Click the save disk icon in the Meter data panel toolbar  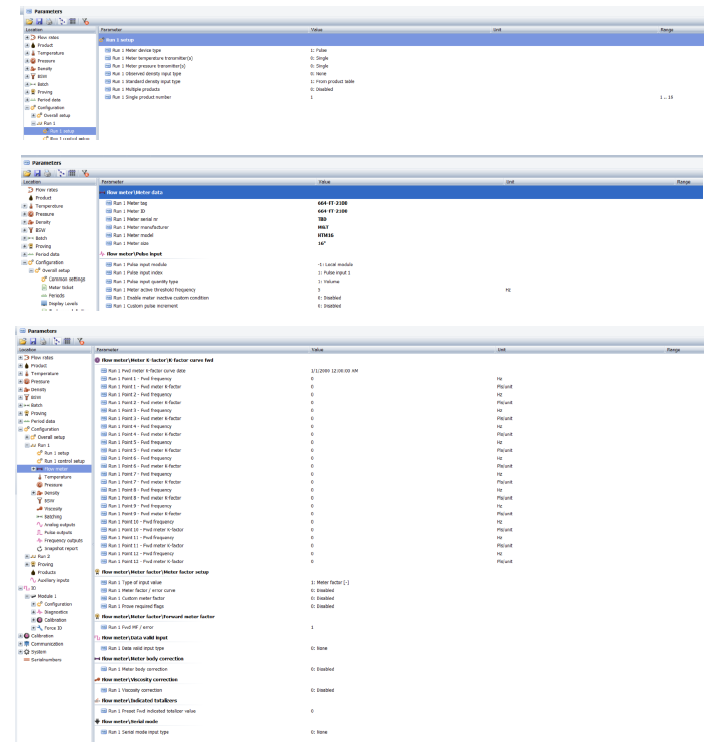(x=37, y=173)
